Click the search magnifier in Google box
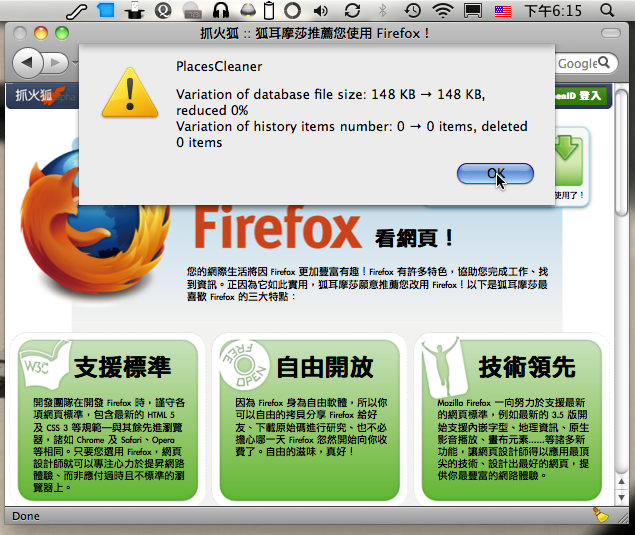The height and width of the screenshot is (535, 635). pyautogui.click(x=604, y=62)
